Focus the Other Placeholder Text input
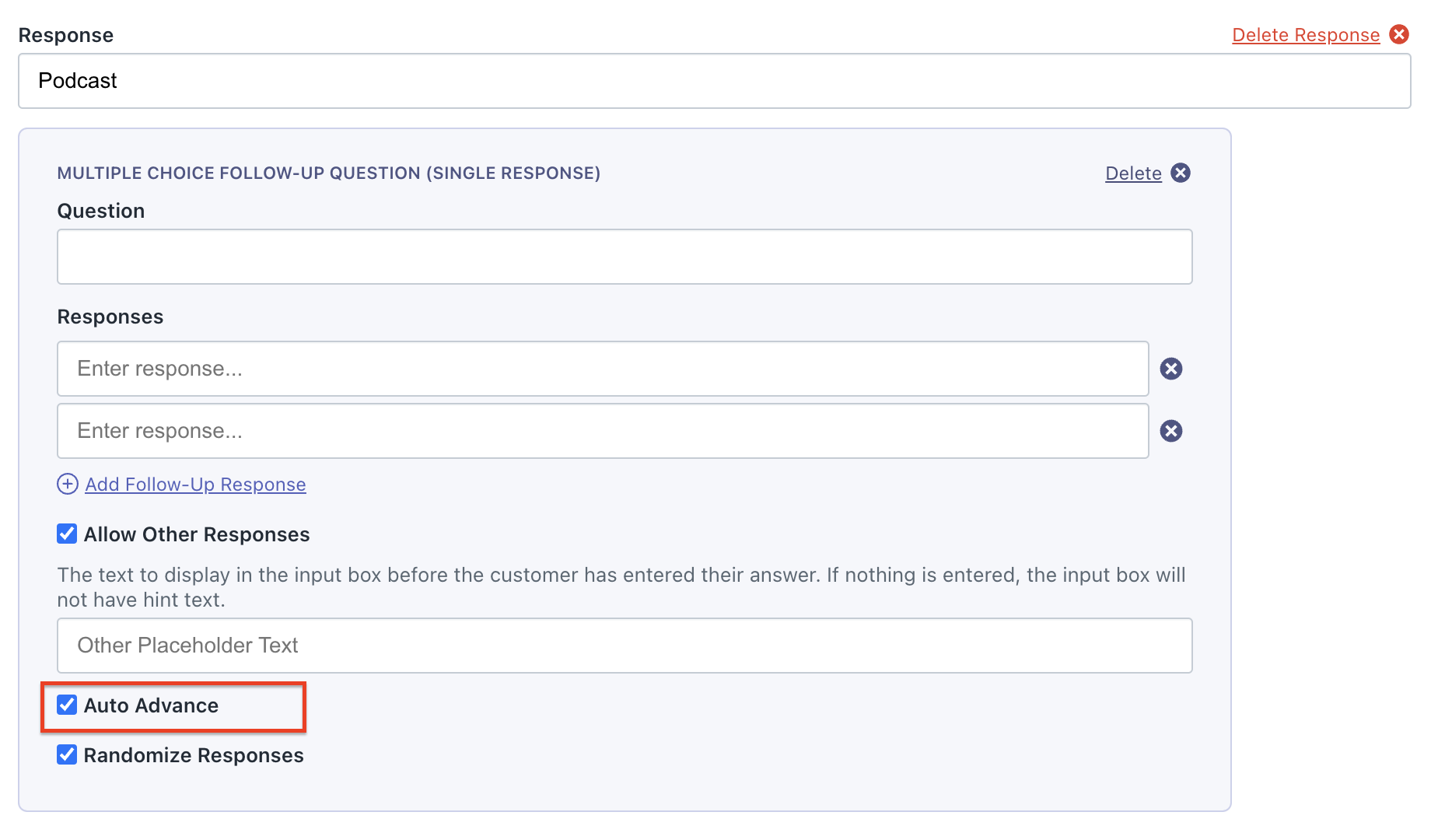The width and height of the screenshot is (1431, 840). 625,646
